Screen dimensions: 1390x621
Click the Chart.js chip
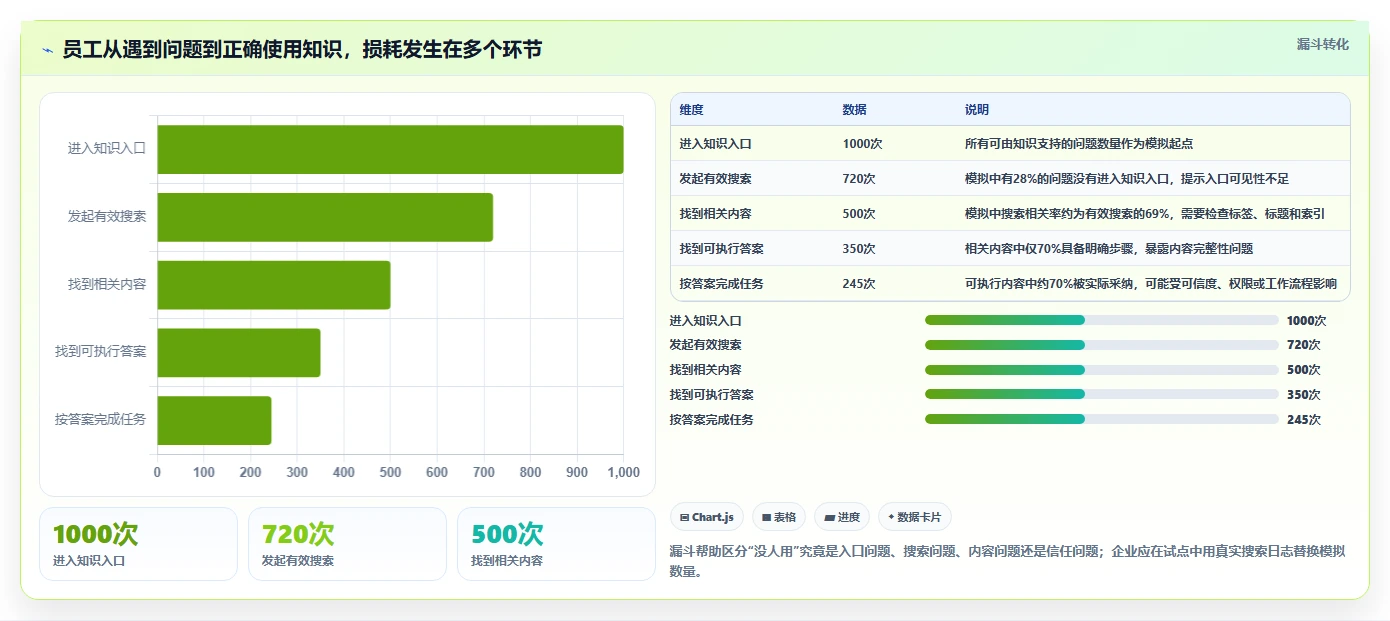(x=707, y=517)
